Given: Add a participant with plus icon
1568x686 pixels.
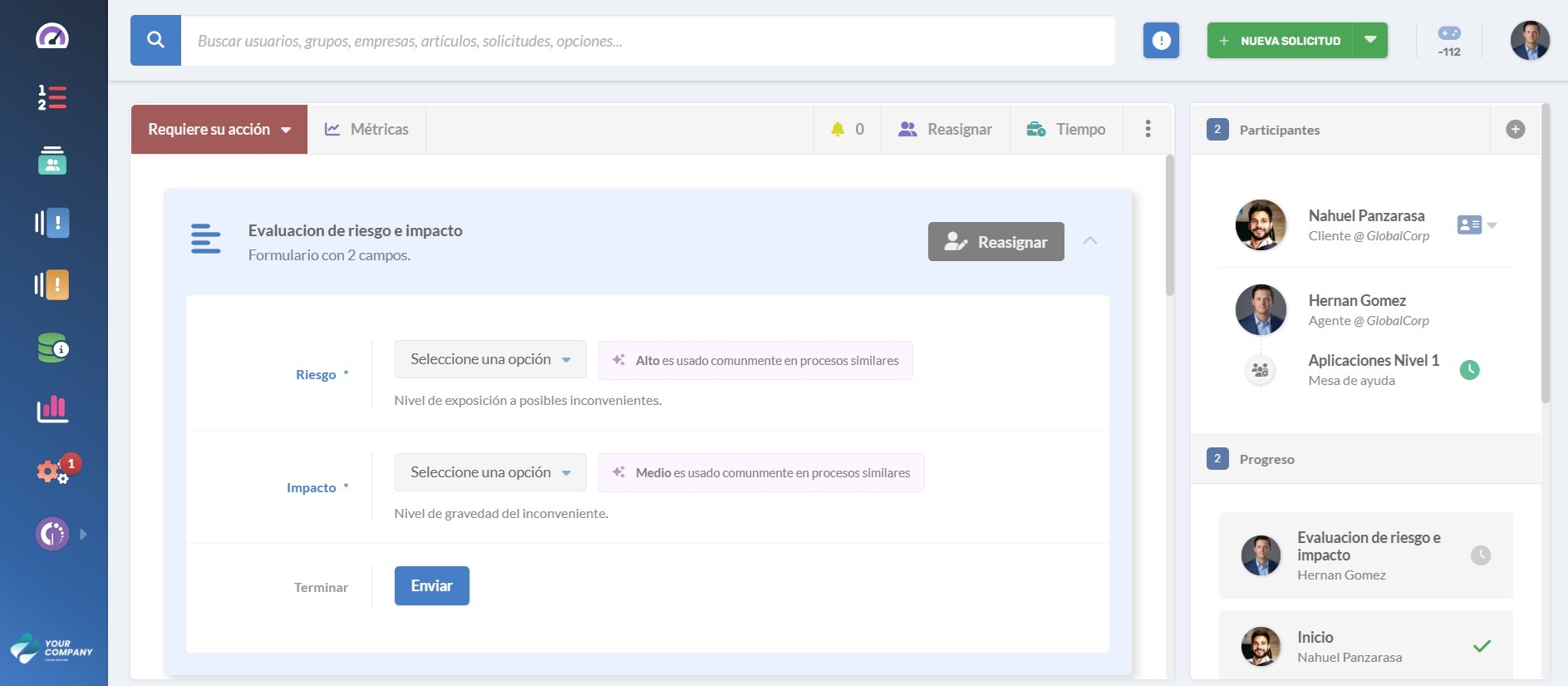Looking at the screenshot, I should coord(1515,130).
